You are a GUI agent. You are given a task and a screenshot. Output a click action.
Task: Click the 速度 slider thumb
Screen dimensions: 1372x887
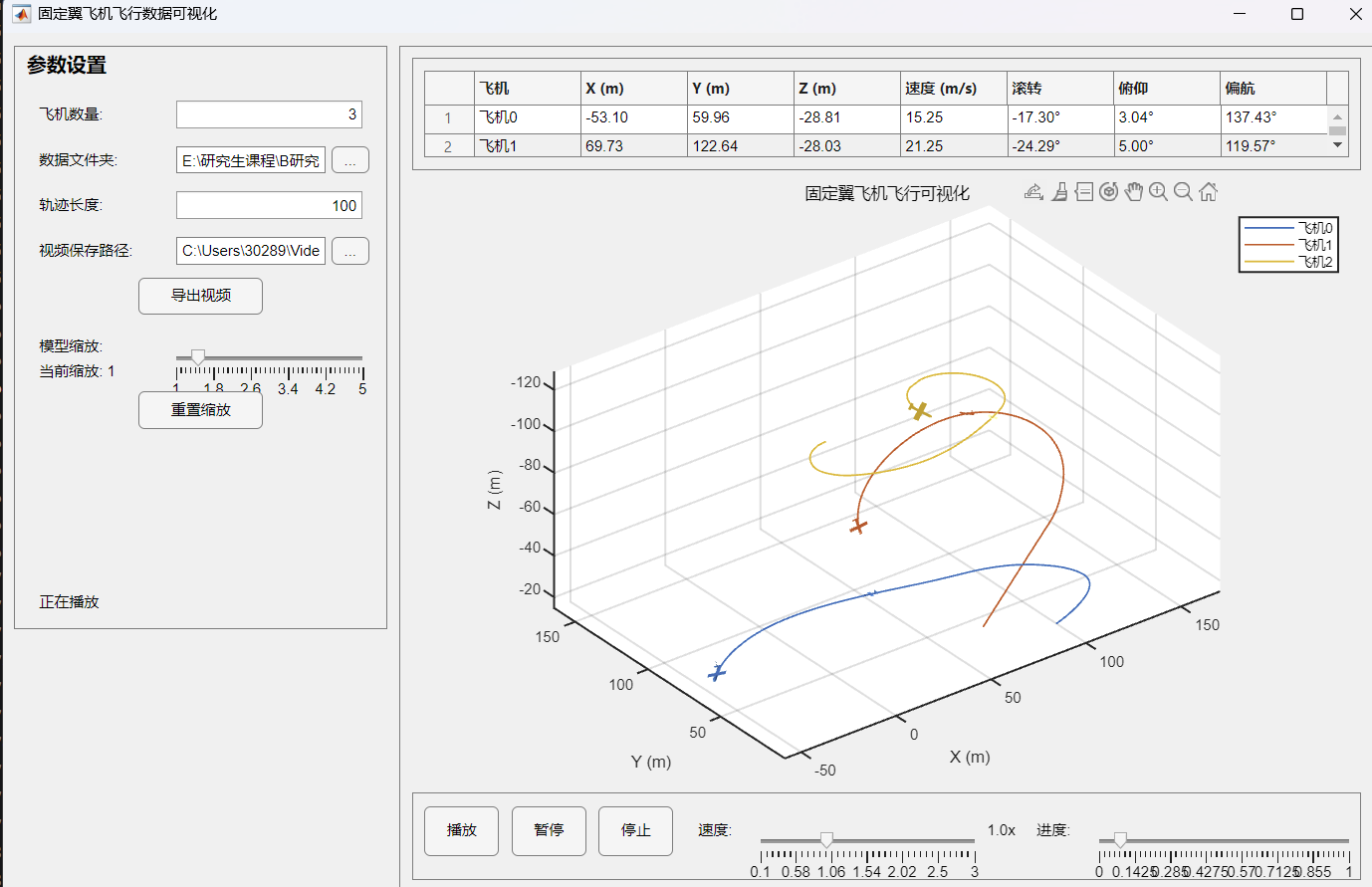pos(826,840)
